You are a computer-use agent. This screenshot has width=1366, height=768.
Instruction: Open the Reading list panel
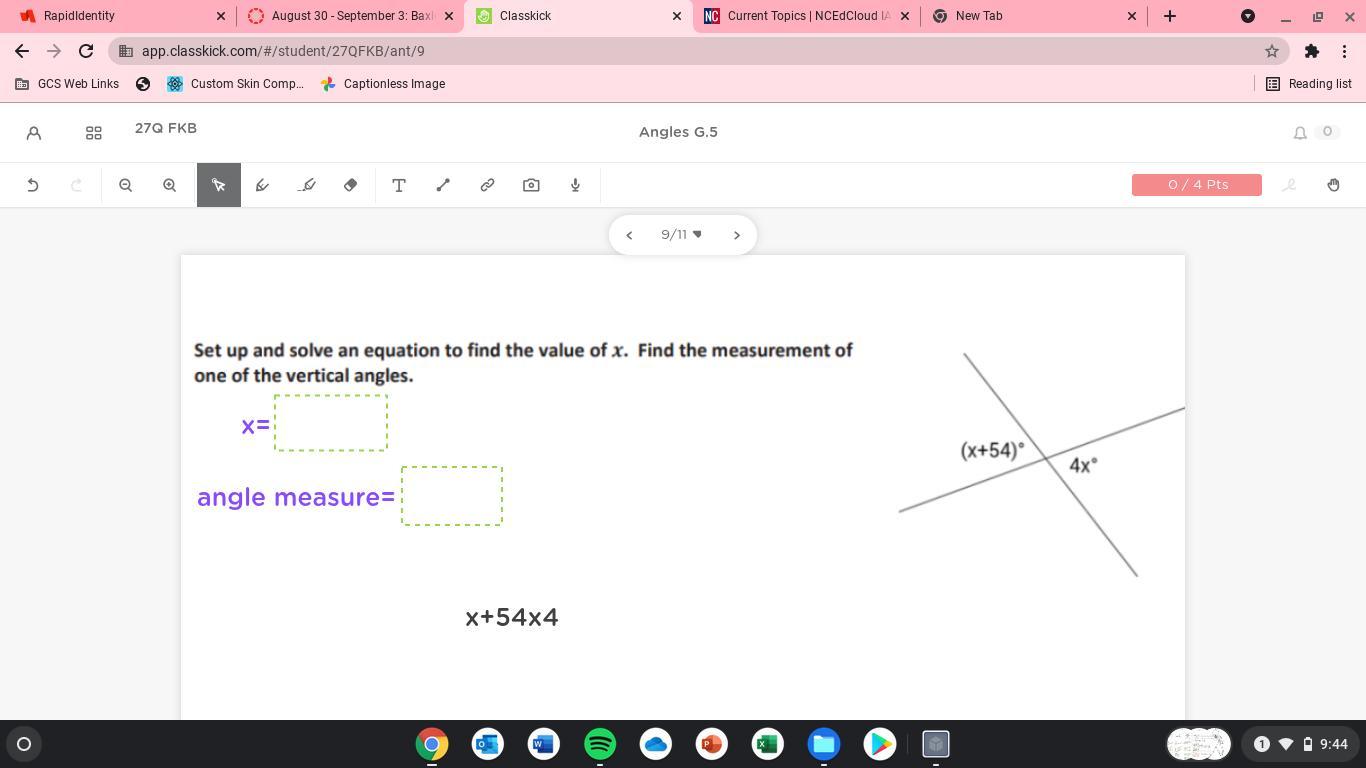pyautogui.click(x=1309, y=84)
